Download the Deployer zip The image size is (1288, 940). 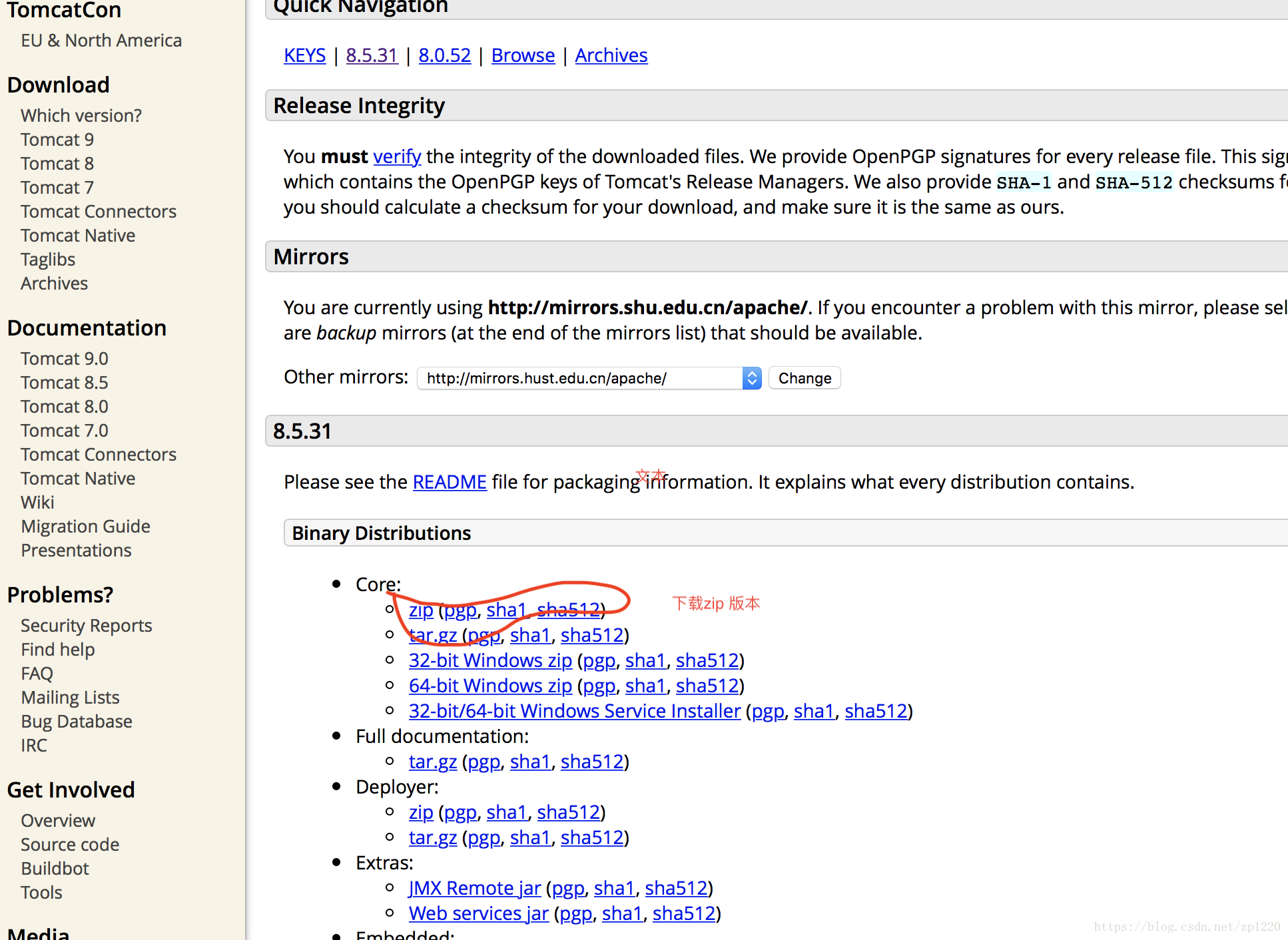pos(421,812)
